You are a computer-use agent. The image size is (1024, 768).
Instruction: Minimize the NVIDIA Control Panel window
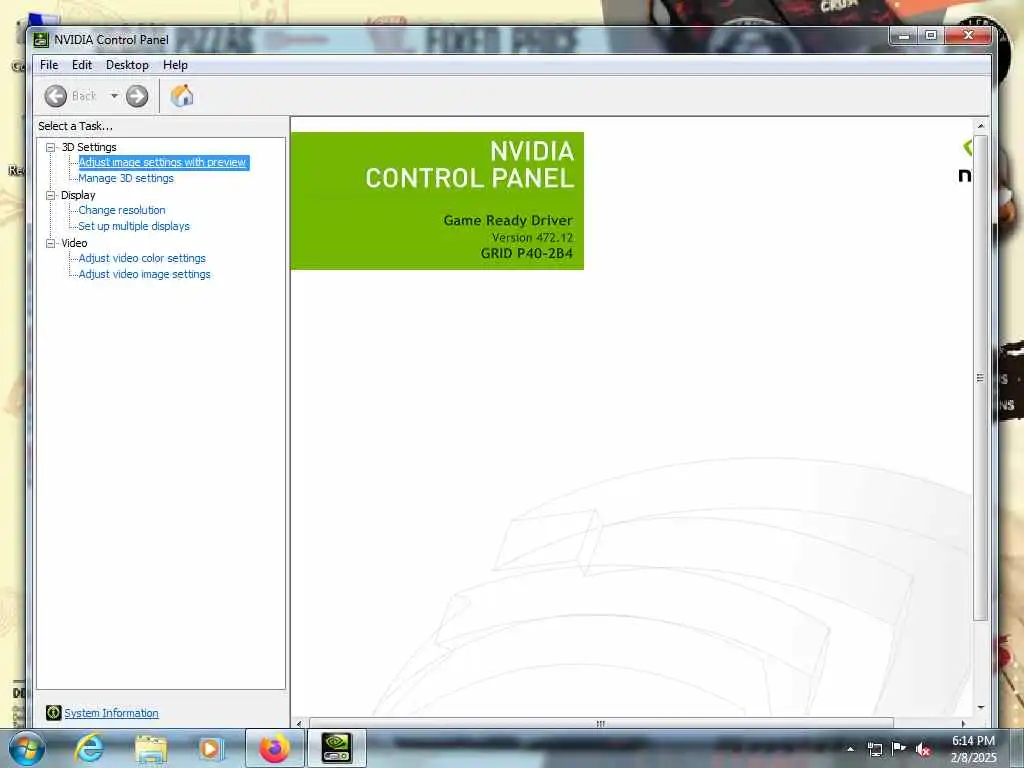point(904,35)
